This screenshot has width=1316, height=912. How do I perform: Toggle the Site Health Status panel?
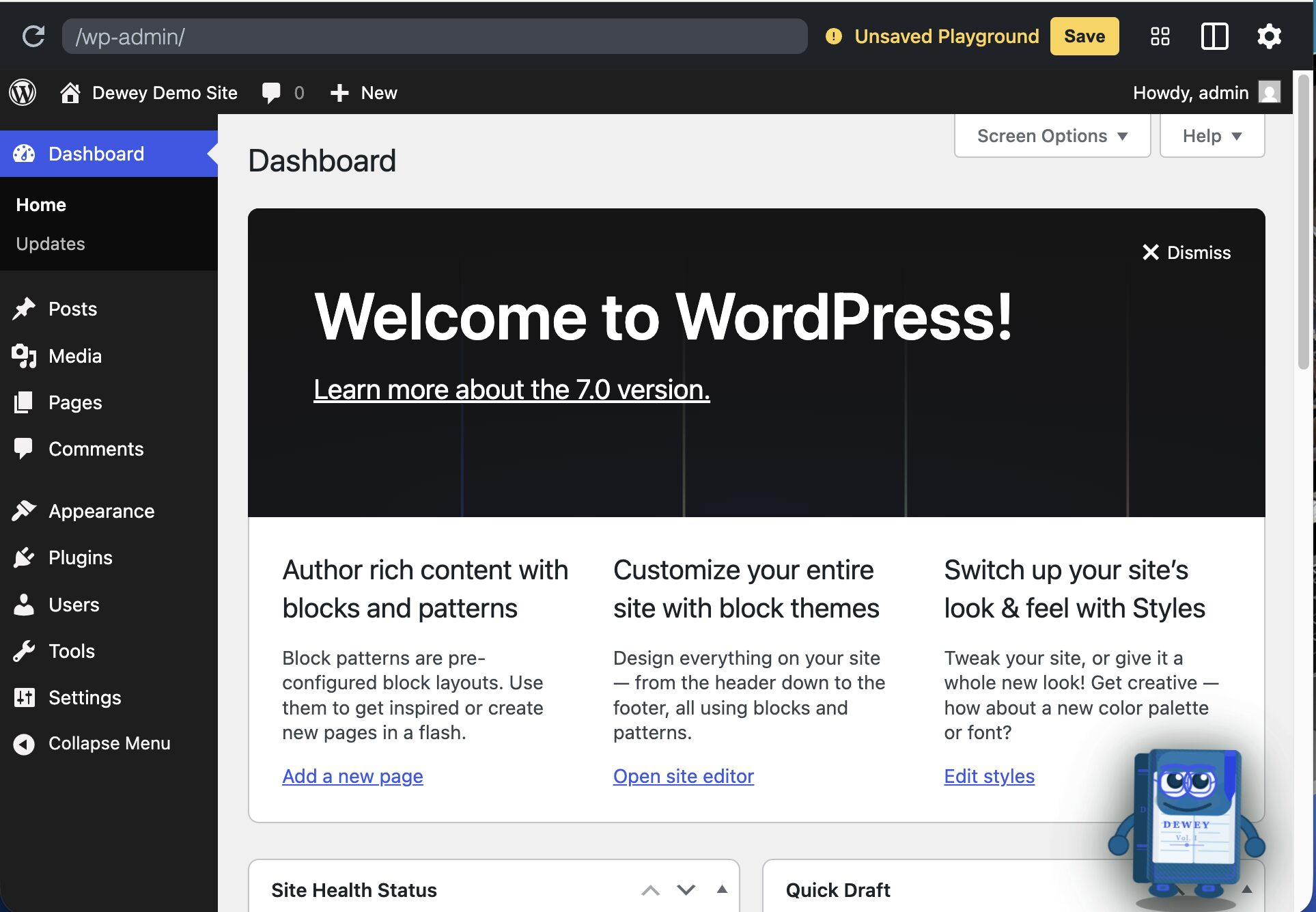[x=722, y=889]
